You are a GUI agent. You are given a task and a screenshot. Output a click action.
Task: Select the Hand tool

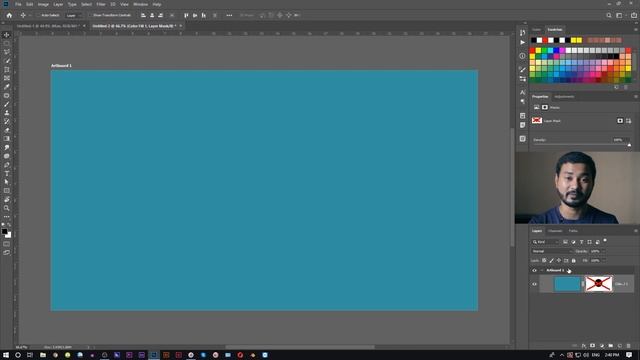click(x=7, y=200)
